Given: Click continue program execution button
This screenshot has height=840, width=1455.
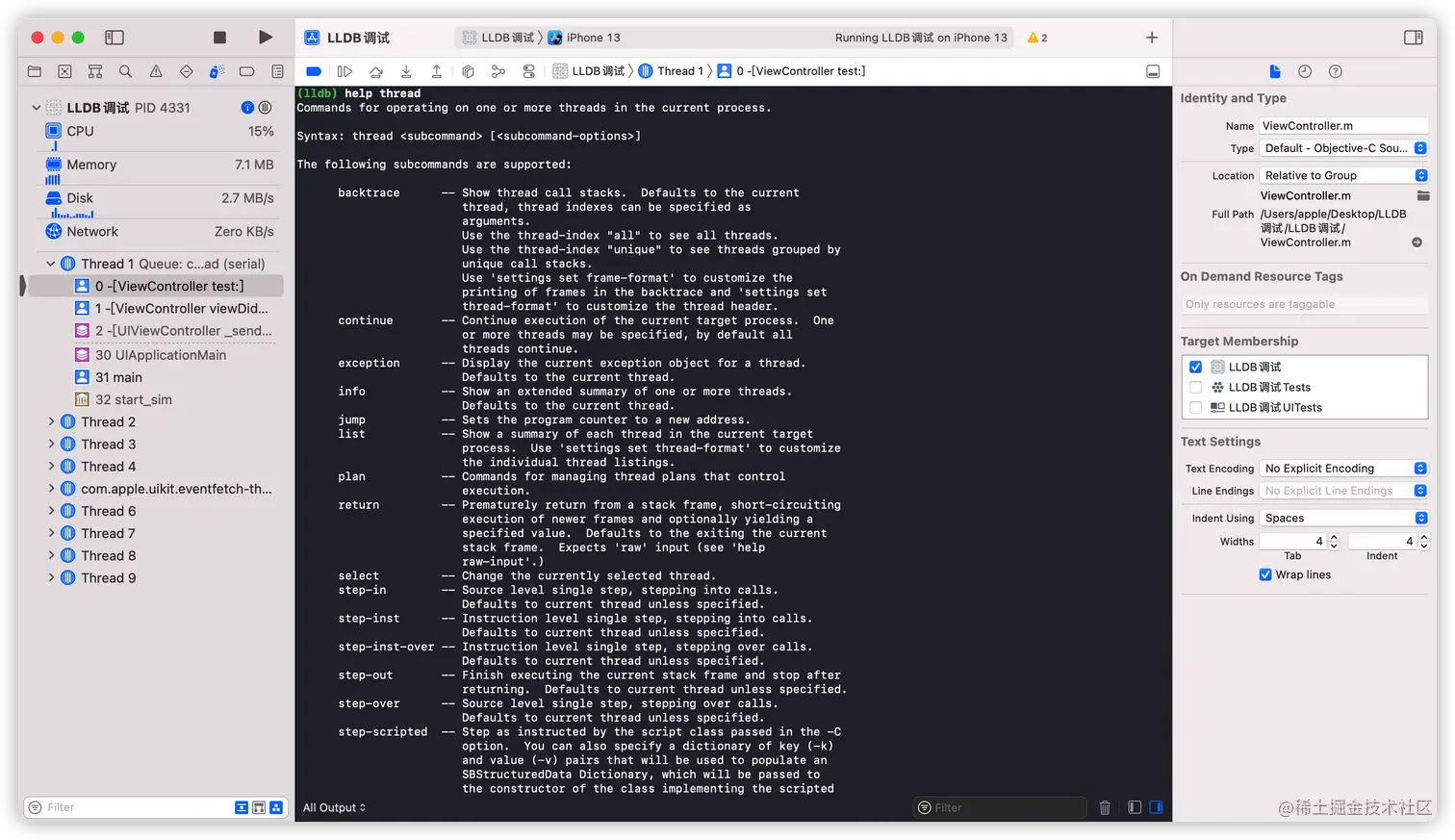Looking at the screenshot, I should tap(345, 71).
